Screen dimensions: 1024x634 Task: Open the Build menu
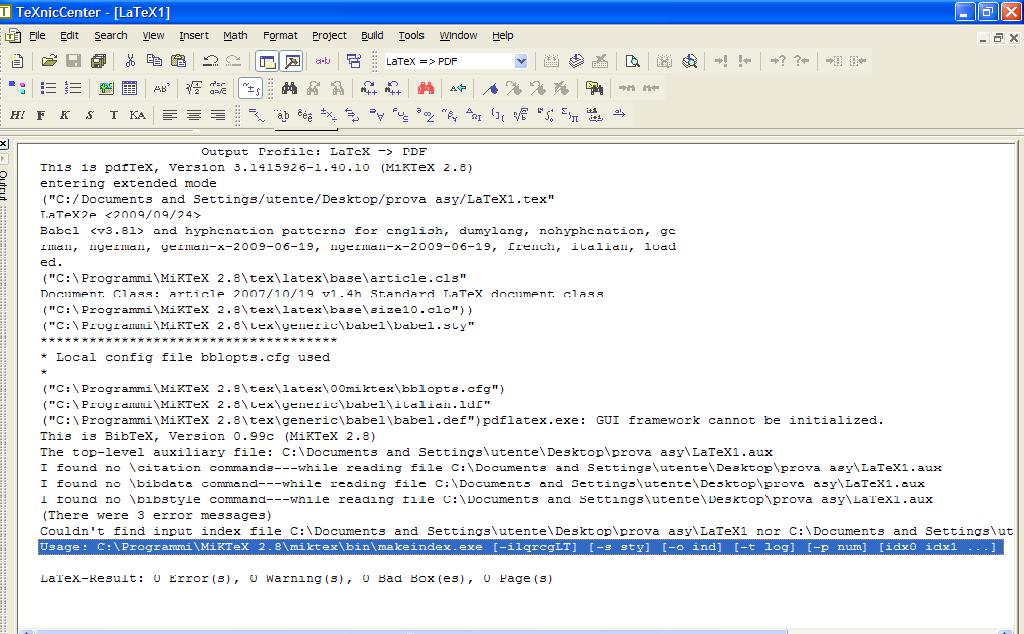[372, 35]
